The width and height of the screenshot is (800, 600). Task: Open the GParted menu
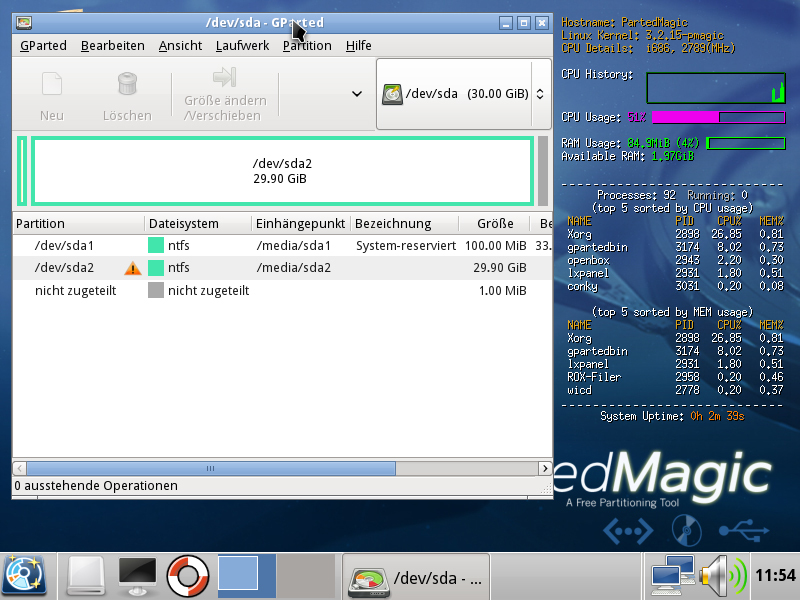(43, 45)
